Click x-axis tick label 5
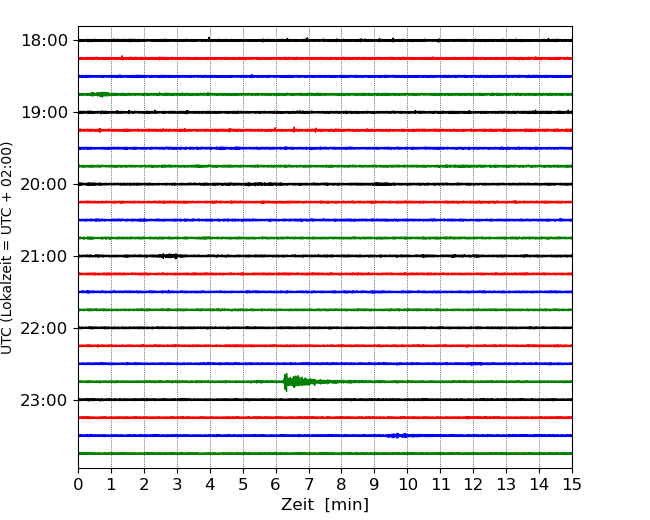The image size is (650, 520). coord(243,484)
